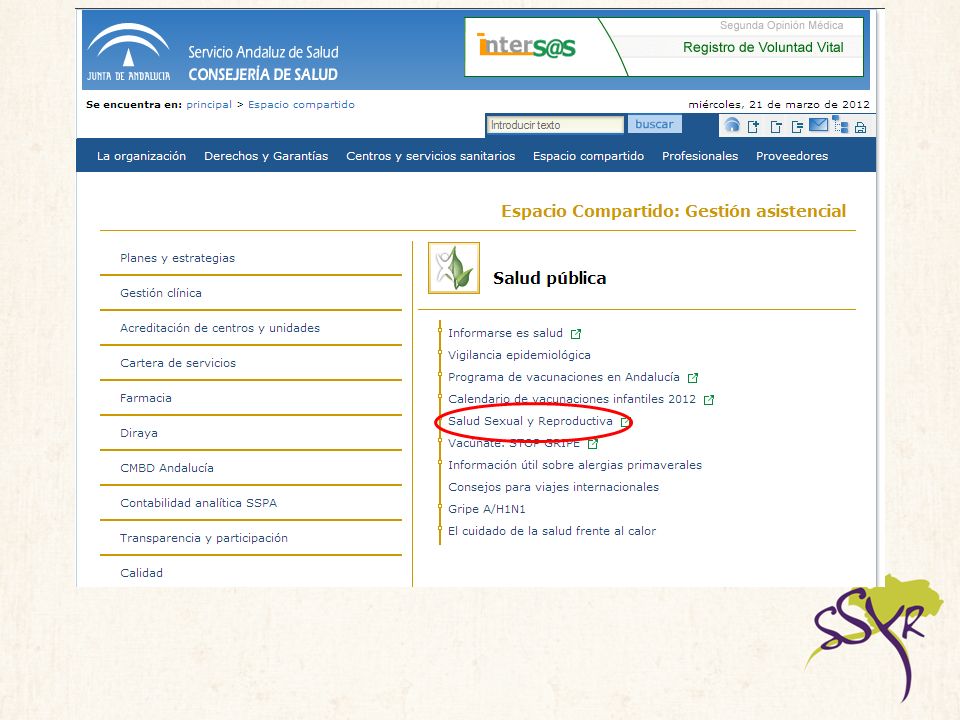The image size is (960, 720).
Task: Open Vigilancia epidemiológica link
Action: pyautogui.click(x=519, y=354)
